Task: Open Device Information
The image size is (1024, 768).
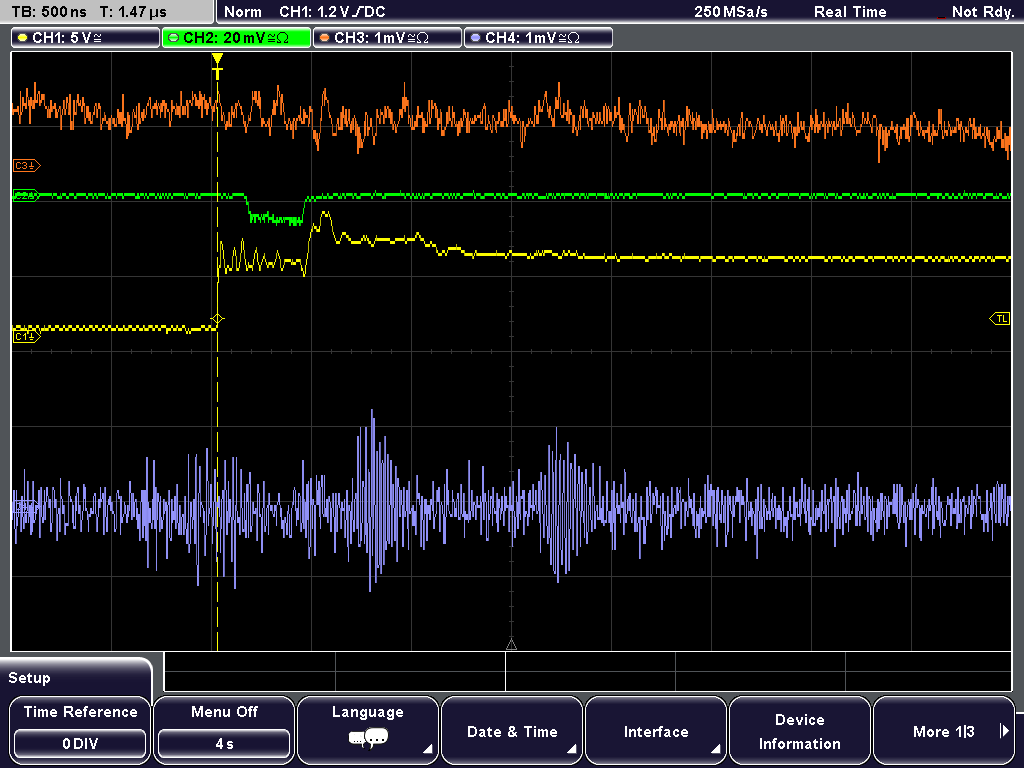Action: tap(799, 729)
